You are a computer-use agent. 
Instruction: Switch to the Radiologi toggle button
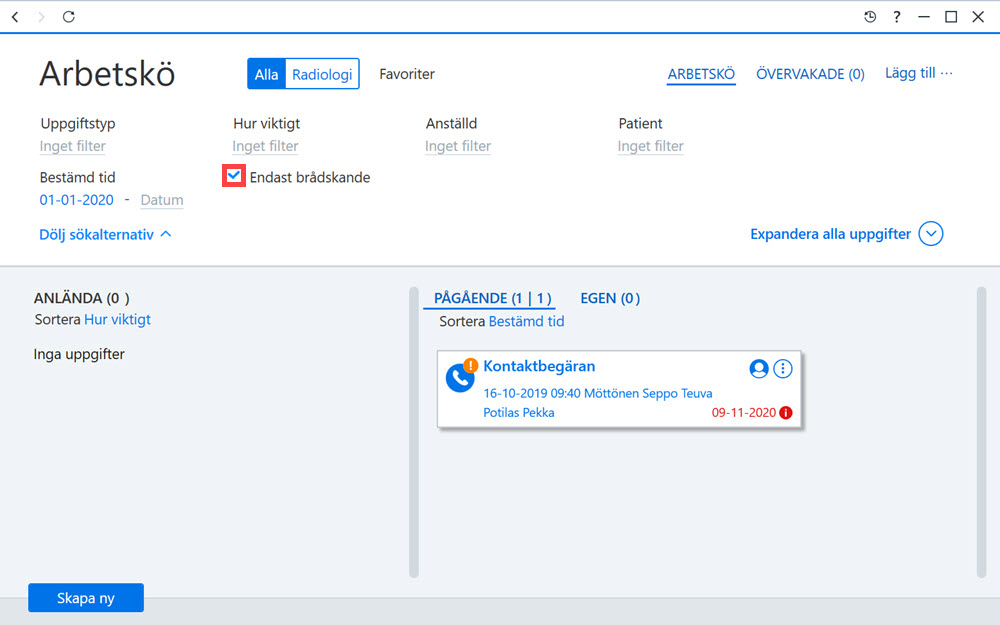(x=322, y=74)
